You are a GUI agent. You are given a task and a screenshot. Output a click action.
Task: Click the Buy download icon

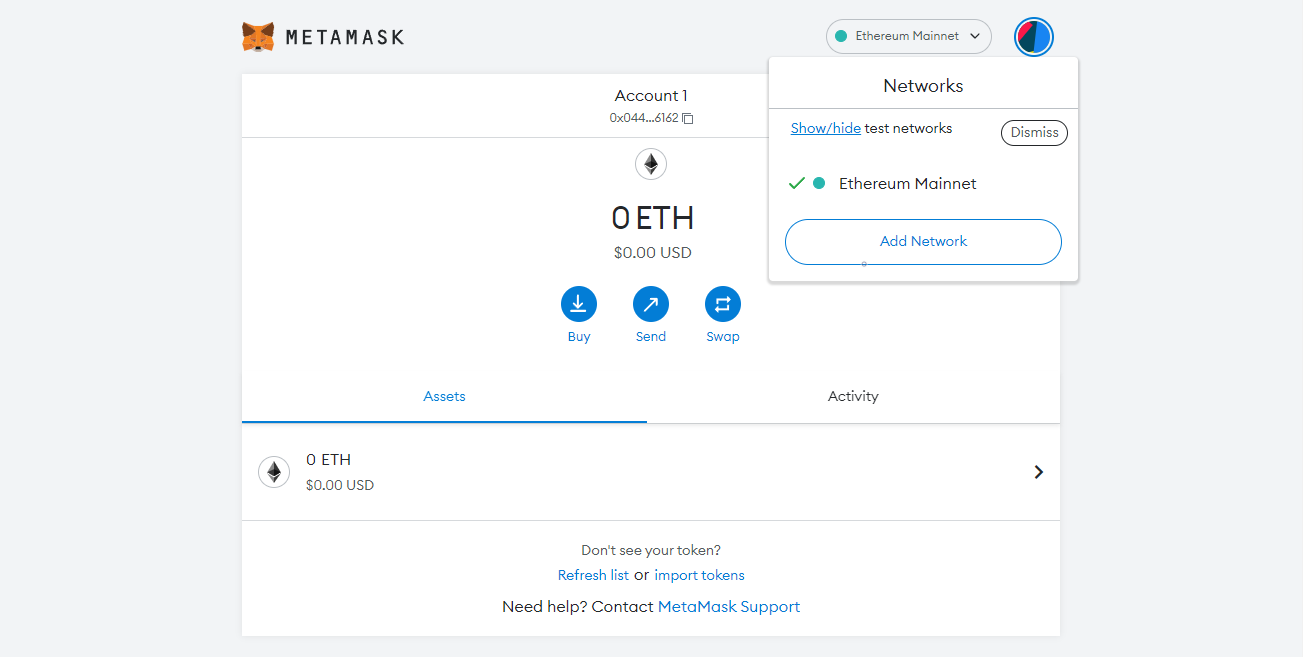pos(578,304)
